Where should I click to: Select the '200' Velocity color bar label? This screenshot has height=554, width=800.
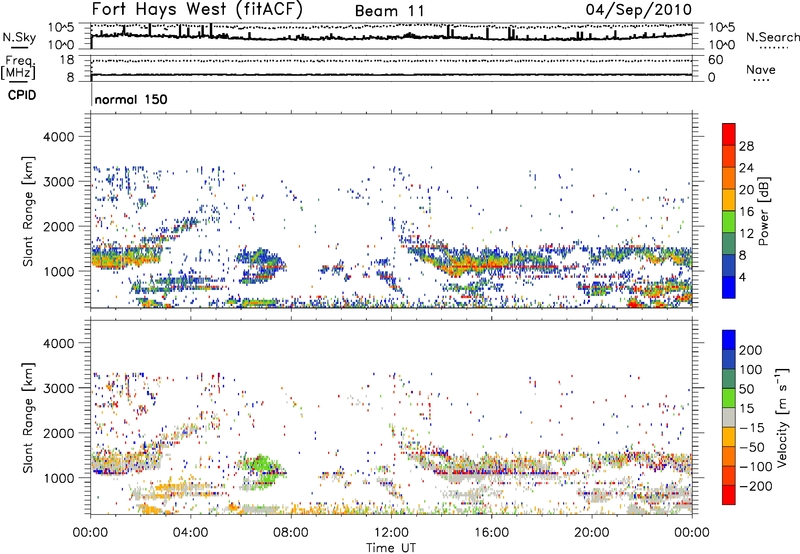pyautogui.click(x=751, y=350)
